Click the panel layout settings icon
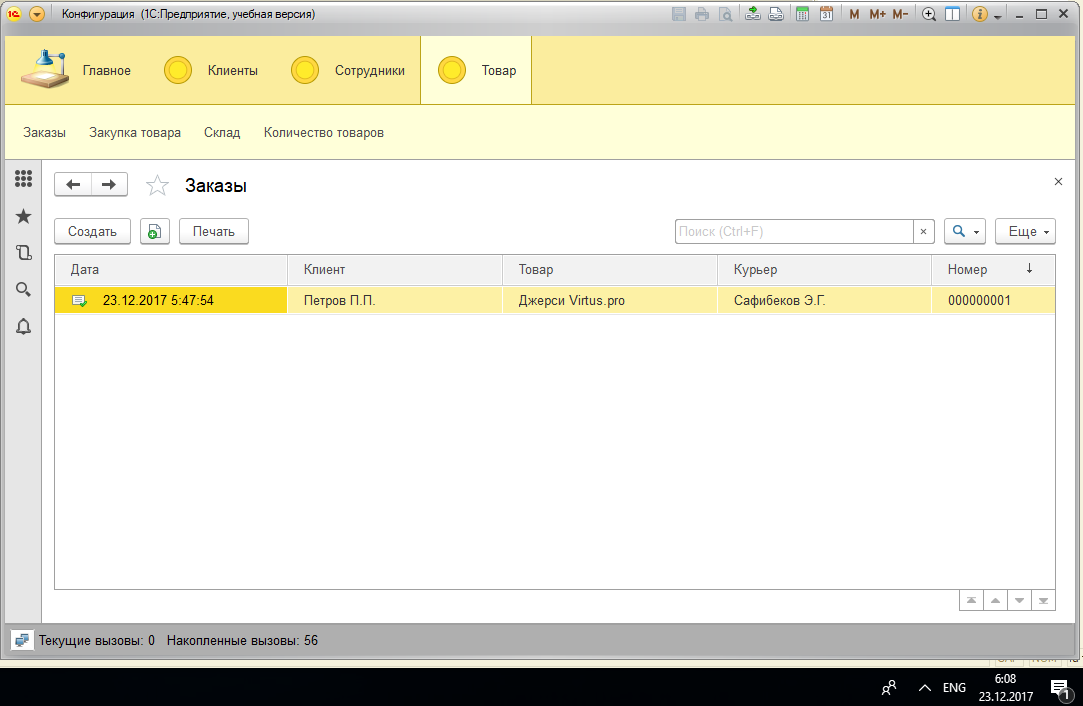Viewport: 1083px width, 706px height. pyautogui.click(x=952, y=14)
